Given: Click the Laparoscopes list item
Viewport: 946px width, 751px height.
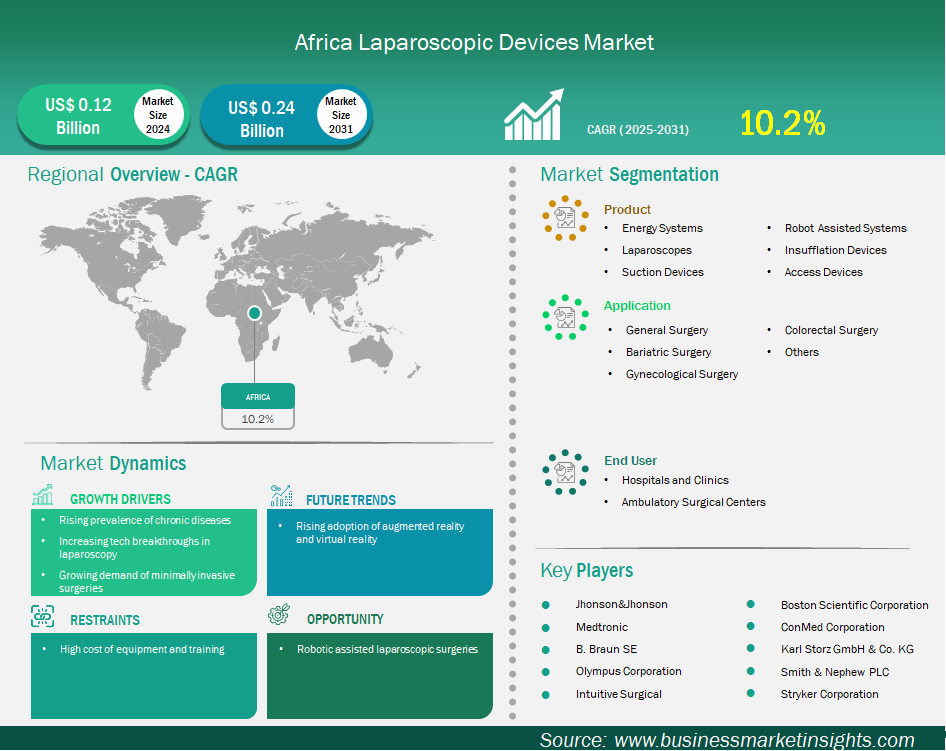Looking at the screenshot, I should [x=656, y=250].
